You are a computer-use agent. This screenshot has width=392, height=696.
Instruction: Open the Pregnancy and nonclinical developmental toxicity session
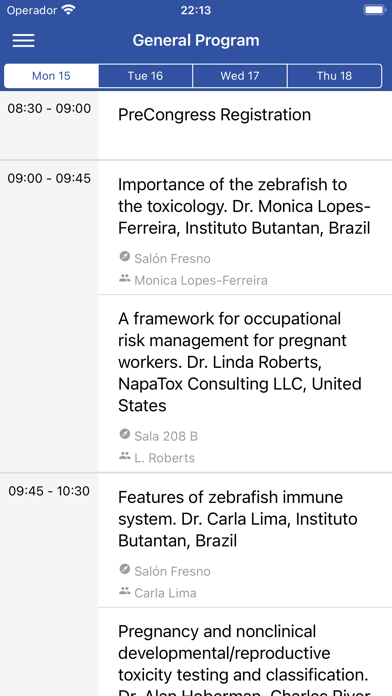click(x=245, y=652)
